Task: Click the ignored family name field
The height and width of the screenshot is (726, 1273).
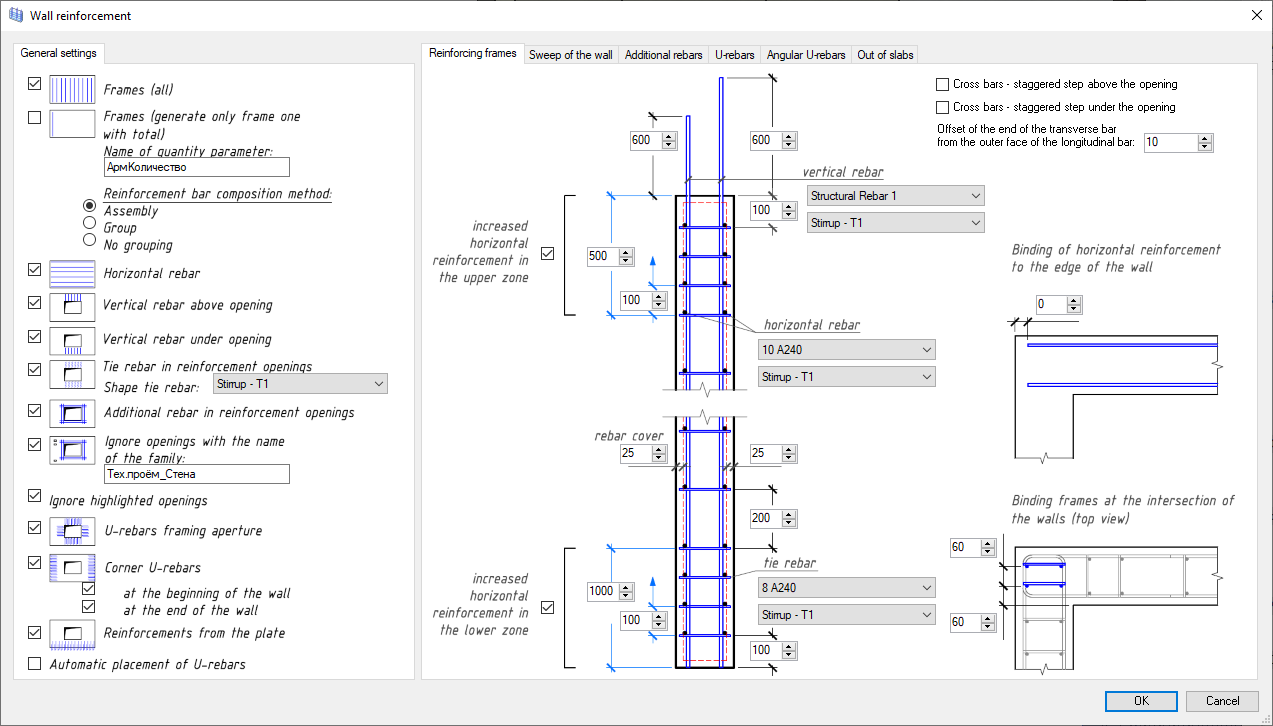Action: [x=196, y=474]
